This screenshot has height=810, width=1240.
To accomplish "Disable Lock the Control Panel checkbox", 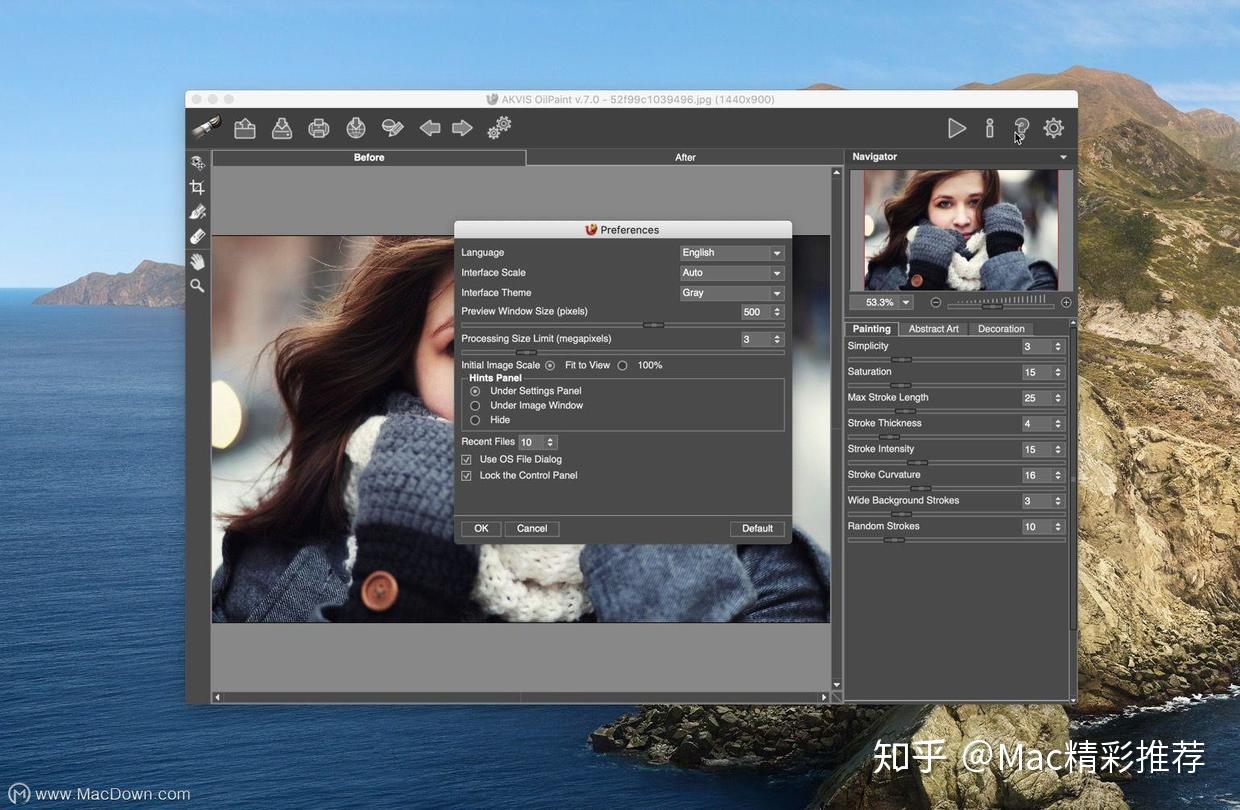I will (x=466, y=476).
